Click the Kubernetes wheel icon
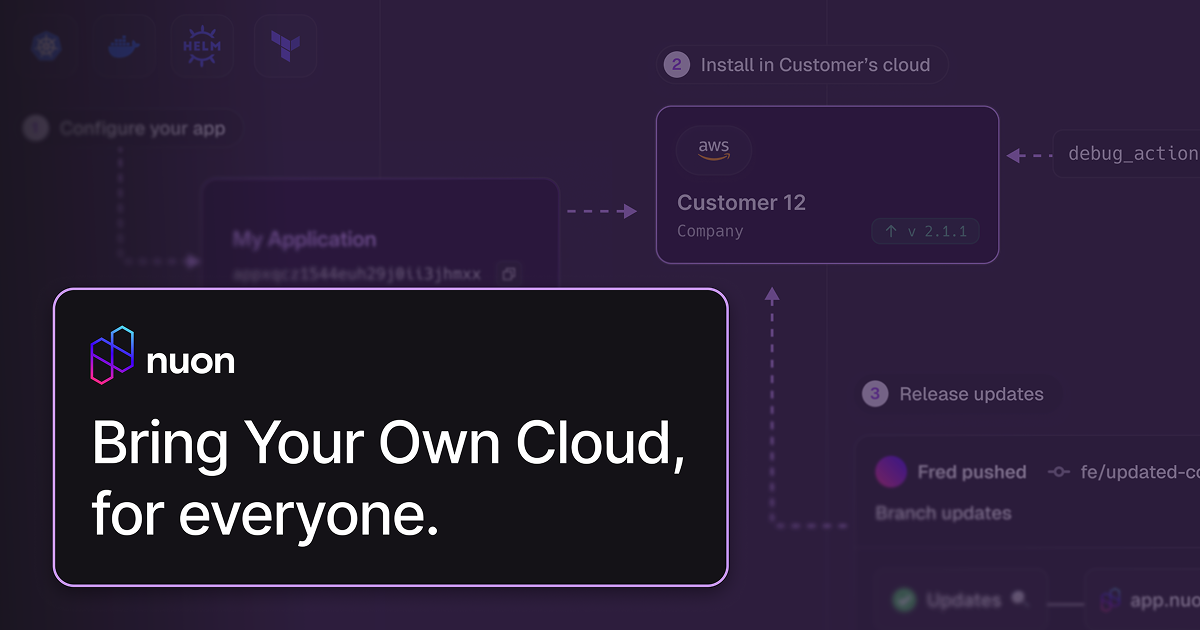 [x=43, y=46]
